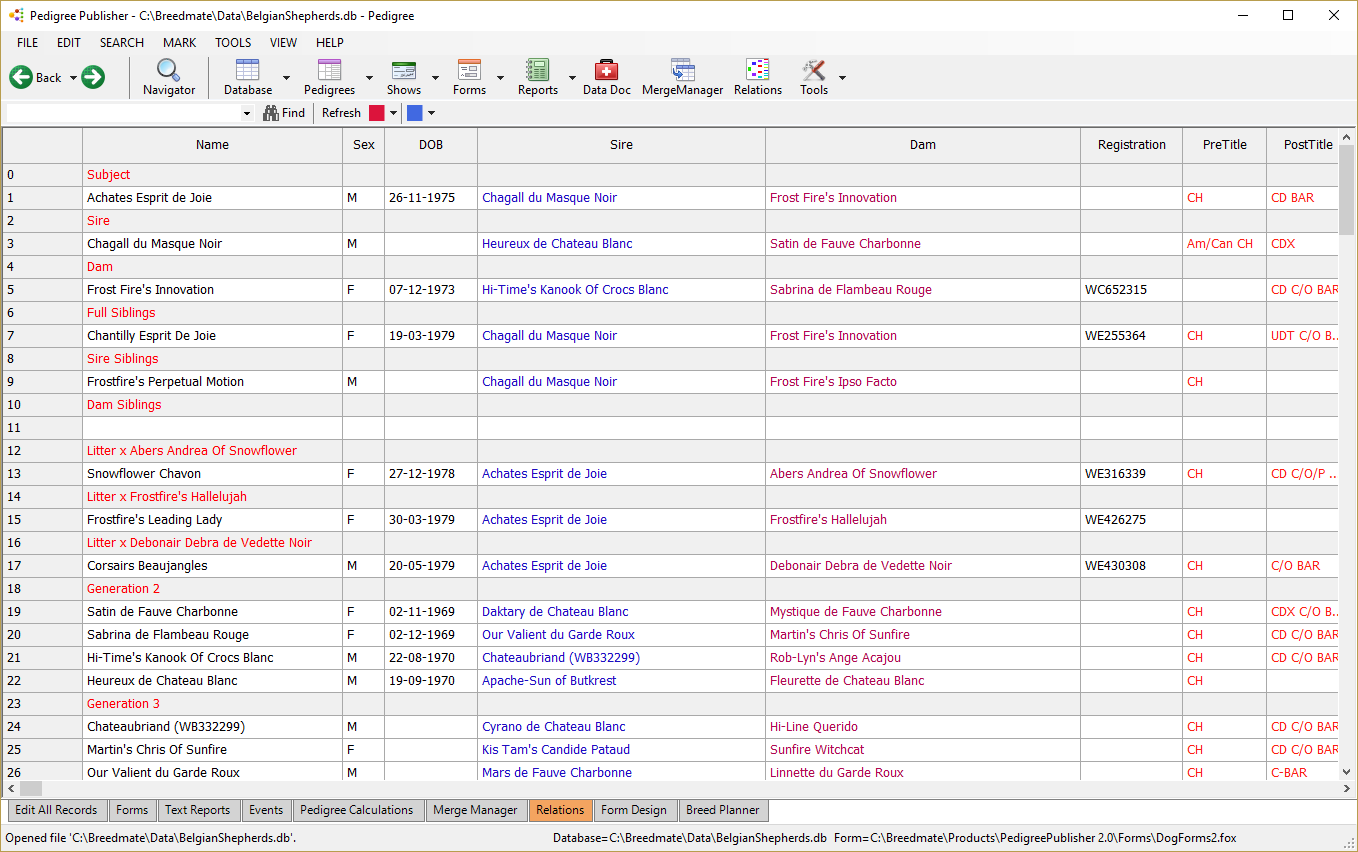Switch to the Text Reports tab
Screen dimensions: 1358x852
click(x=198, y=810)
